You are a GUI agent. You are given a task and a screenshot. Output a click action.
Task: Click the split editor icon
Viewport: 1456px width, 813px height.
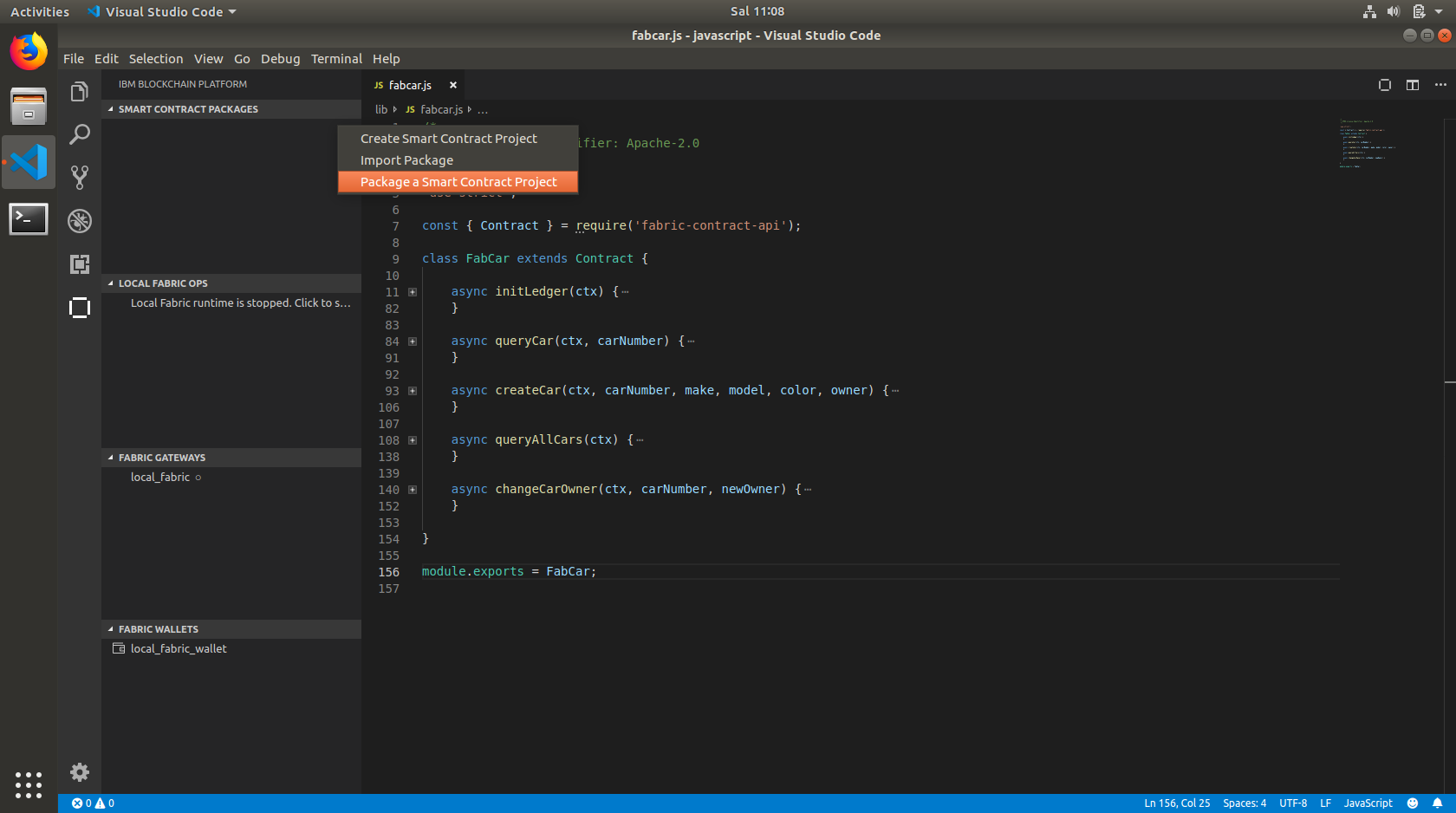click(1413, 85)
